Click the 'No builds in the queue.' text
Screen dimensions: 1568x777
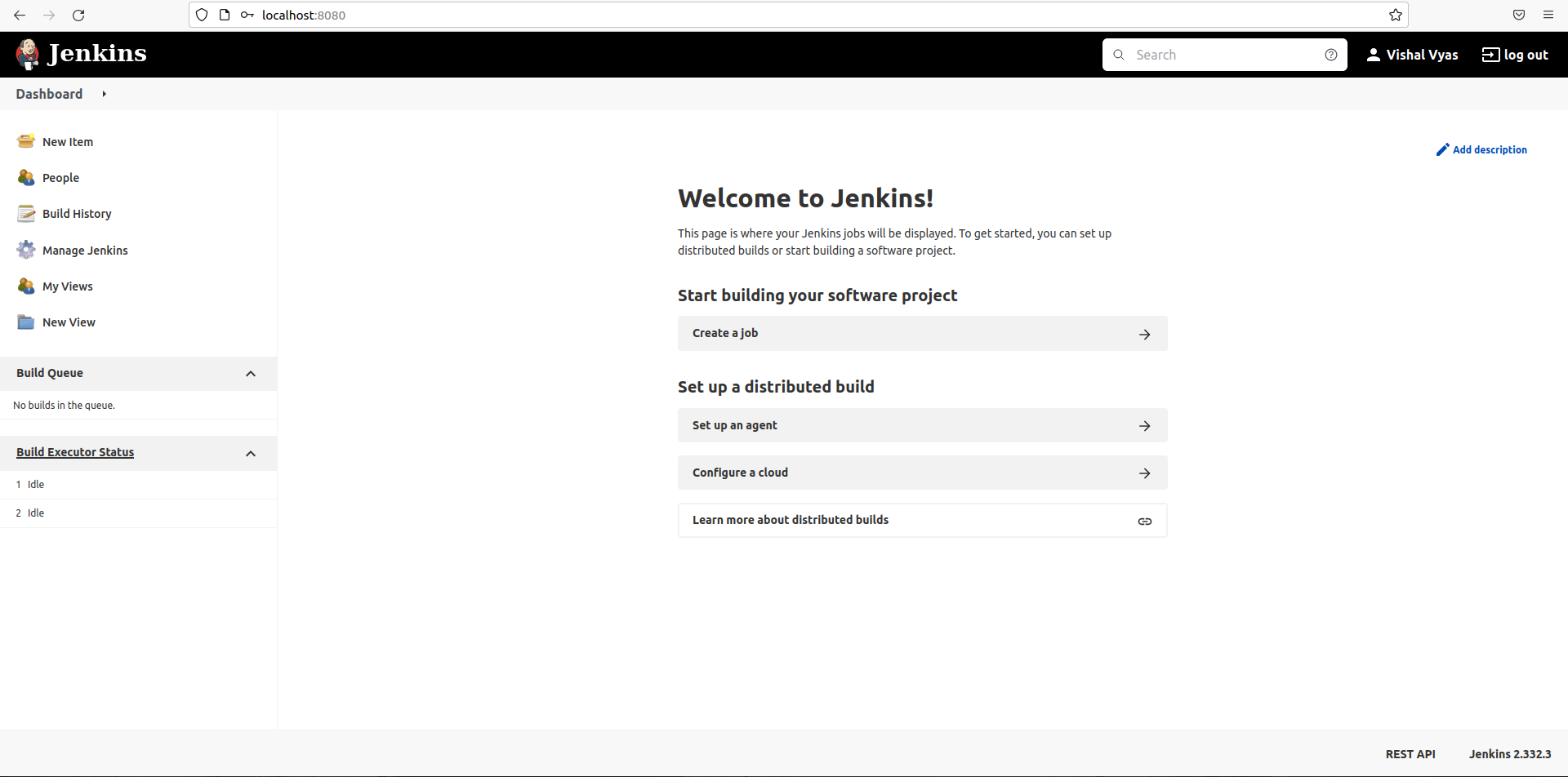64,406
